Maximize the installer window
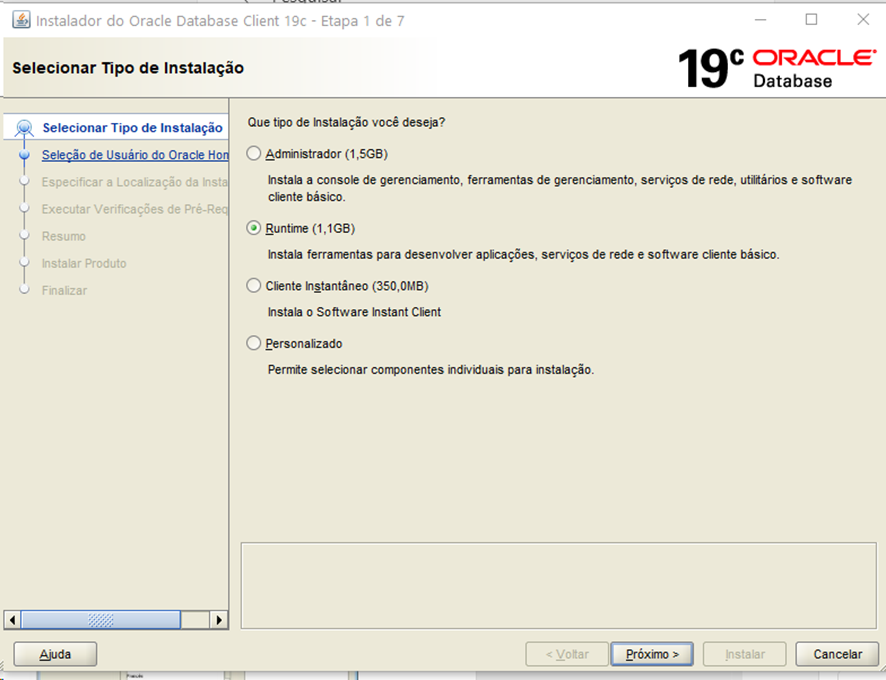The width and height of the screenshot is (886, 680). pos(811,20)
